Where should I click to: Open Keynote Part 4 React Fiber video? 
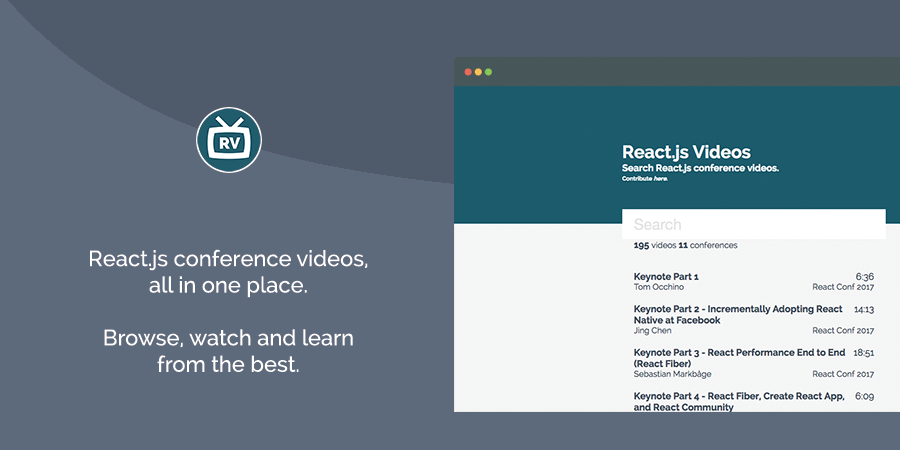739,402
